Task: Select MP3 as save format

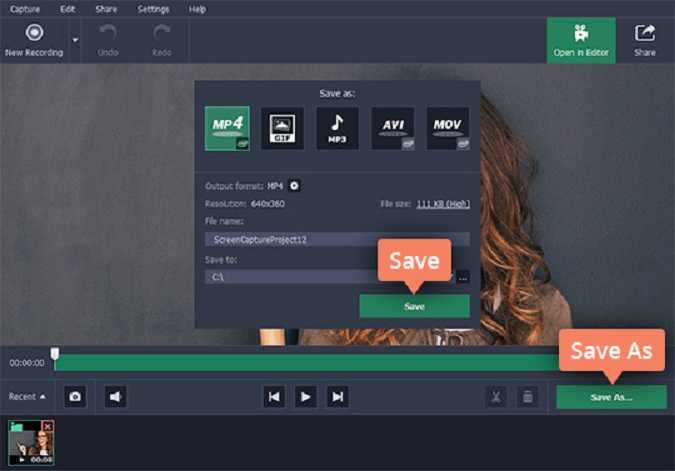Action: tap(337, 128)
